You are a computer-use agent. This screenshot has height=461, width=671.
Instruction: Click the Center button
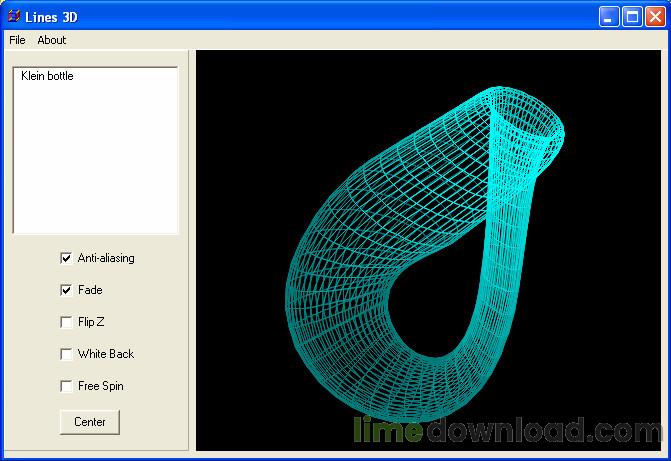[x=90, y=422]
